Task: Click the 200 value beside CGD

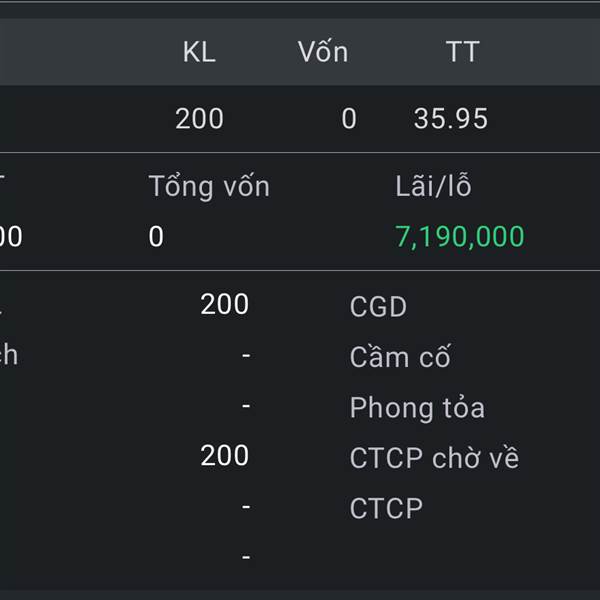Action: (224, 305)
